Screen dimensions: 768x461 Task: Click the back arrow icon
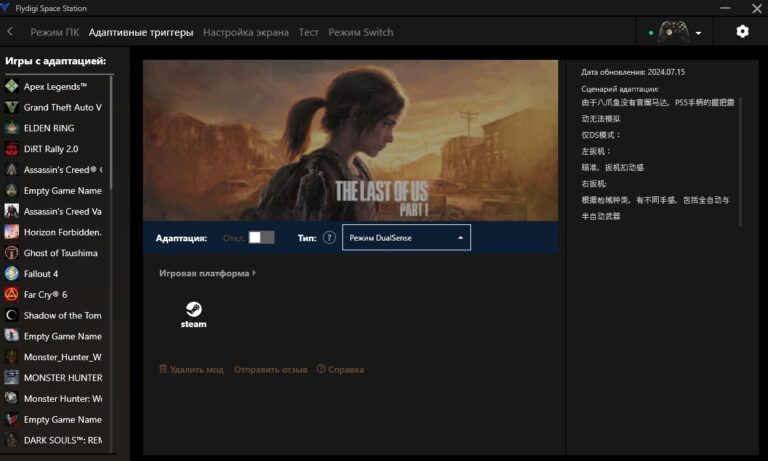pos(10,32)
